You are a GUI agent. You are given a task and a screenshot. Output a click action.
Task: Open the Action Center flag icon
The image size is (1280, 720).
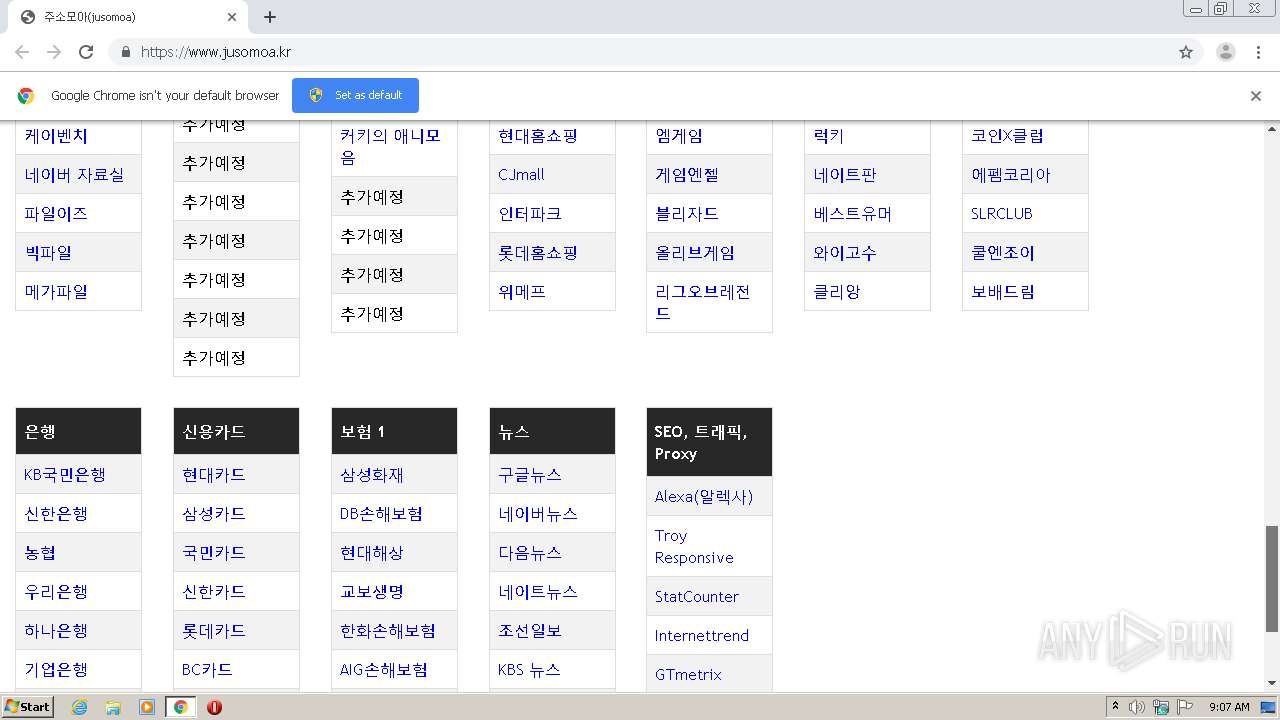click(x=1185, y=707)
